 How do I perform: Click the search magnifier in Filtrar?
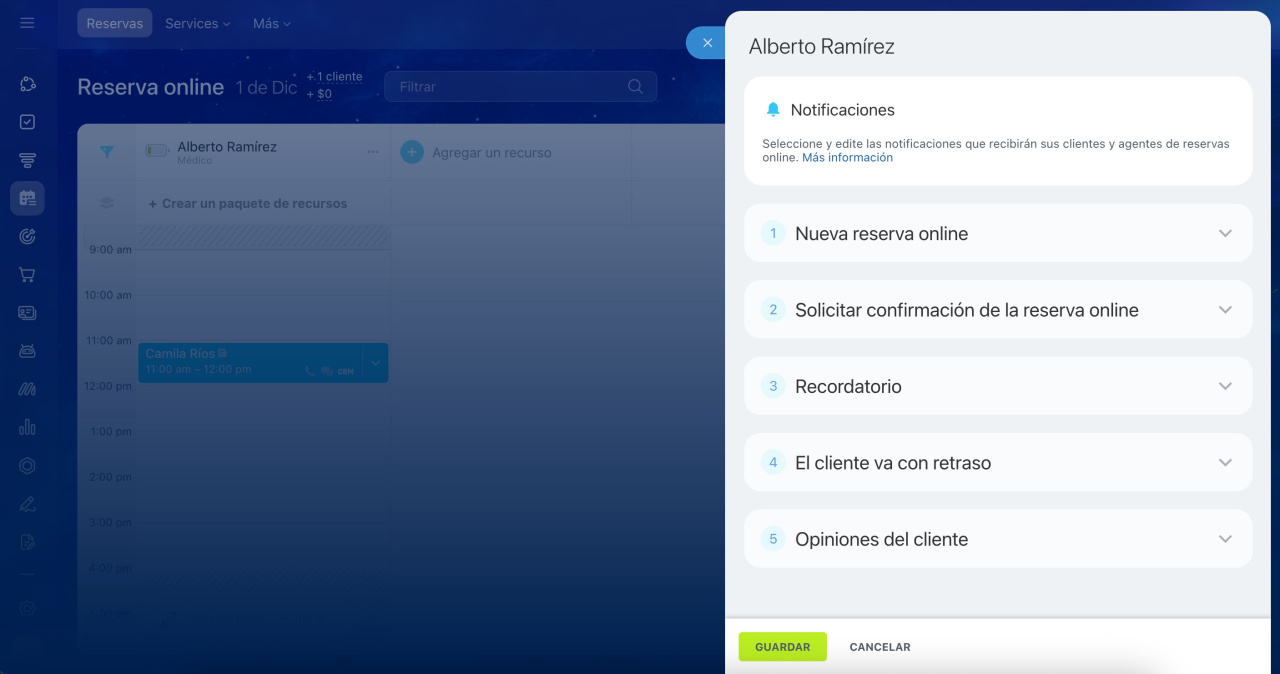pyautogui.click(x=635, y=87)
